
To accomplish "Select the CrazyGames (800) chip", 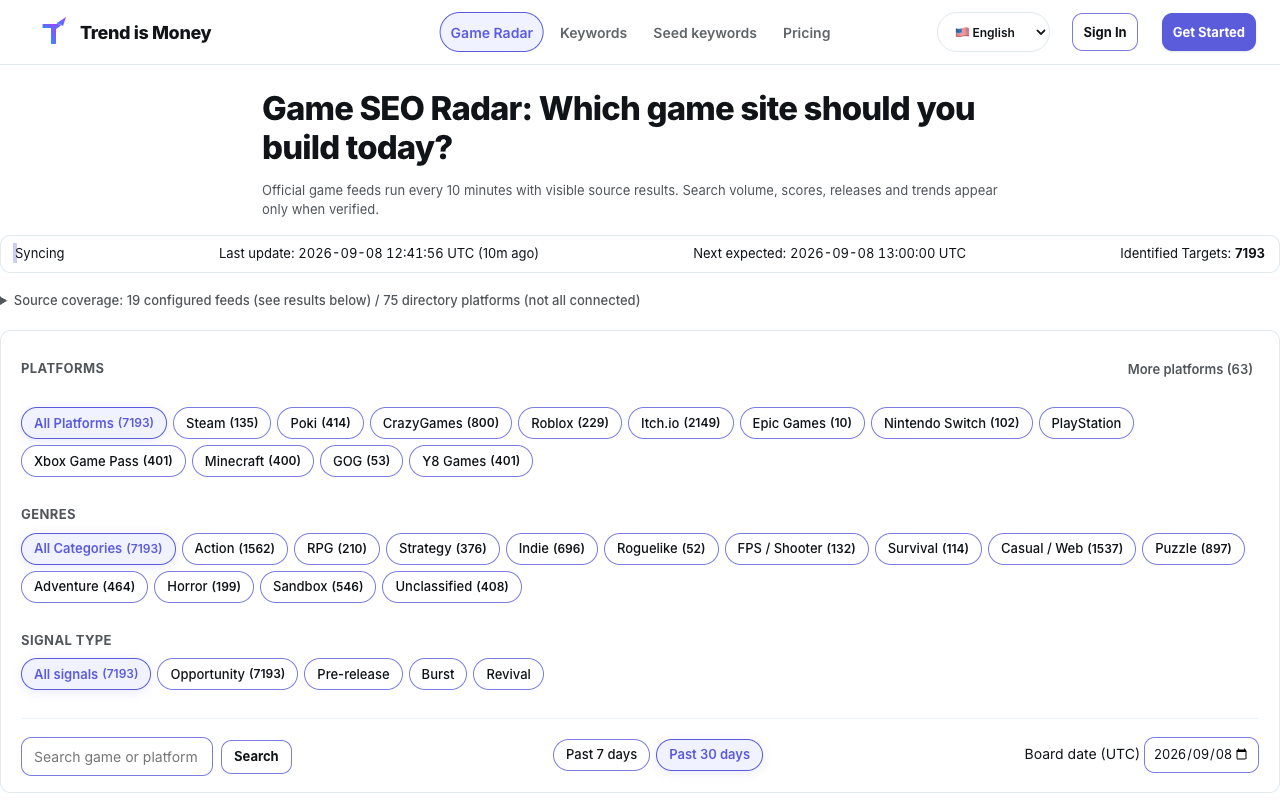I will pyautogui.click(x=441, y=423).
